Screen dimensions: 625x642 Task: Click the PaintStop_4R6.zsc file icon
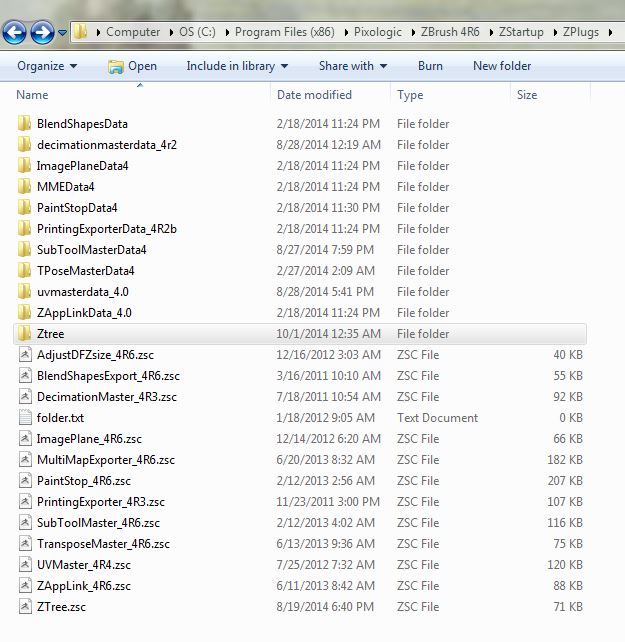coord(25,480)
